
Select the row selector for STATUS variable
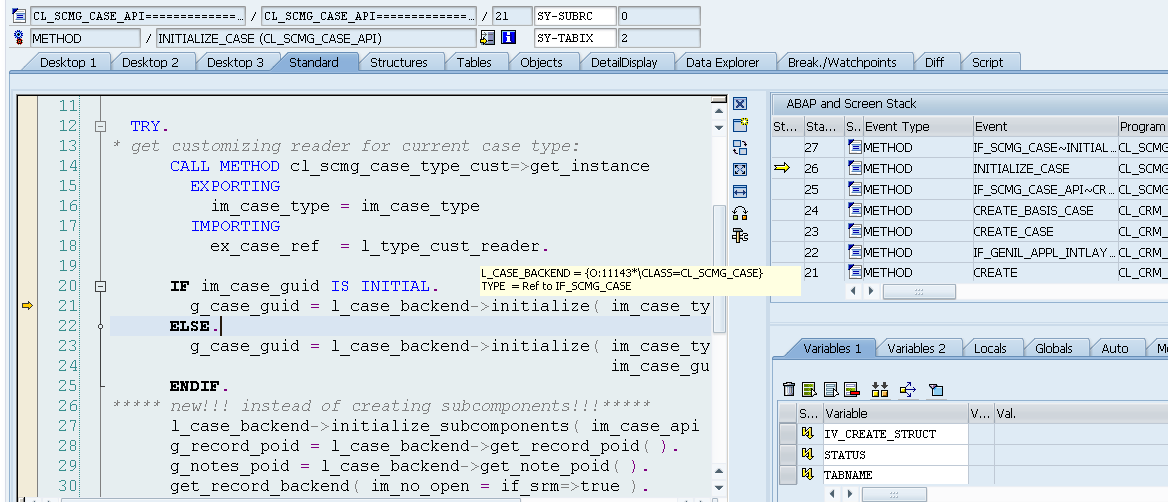pos(787,455)
